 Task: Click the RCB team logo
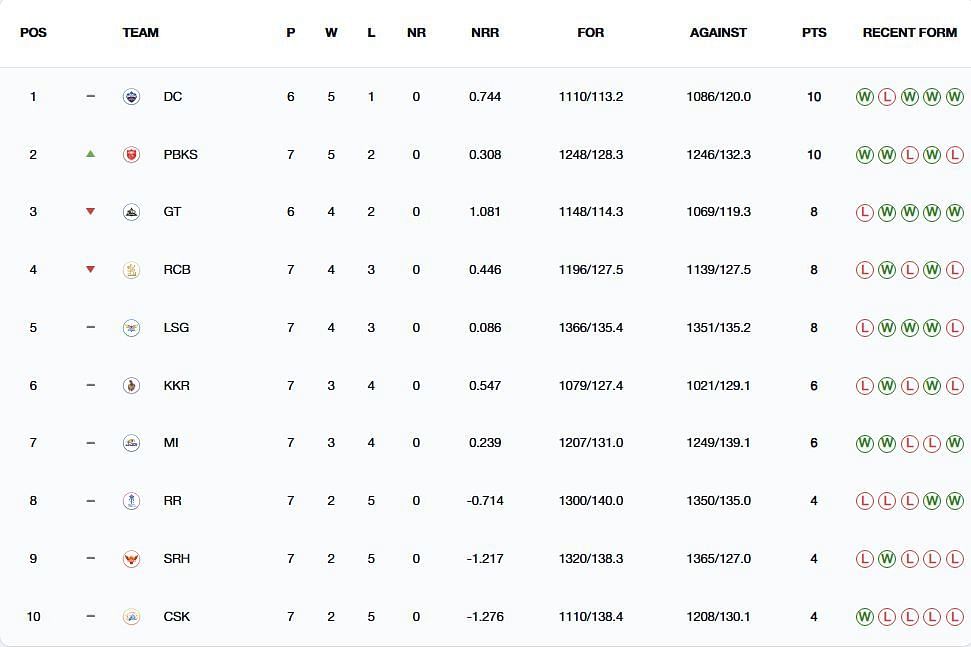coord(131,270)
